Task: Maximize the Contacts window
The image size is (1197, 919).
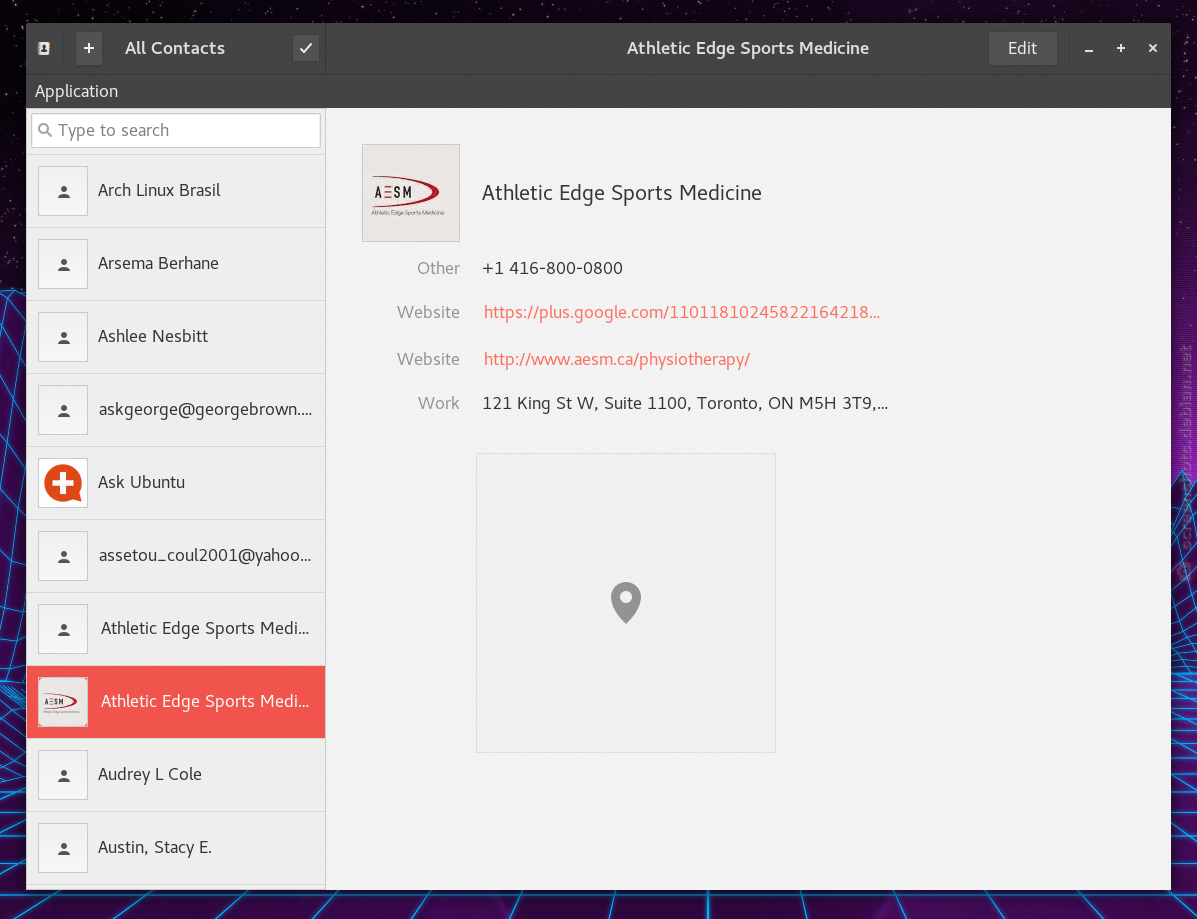Action: pos(1121,48)
